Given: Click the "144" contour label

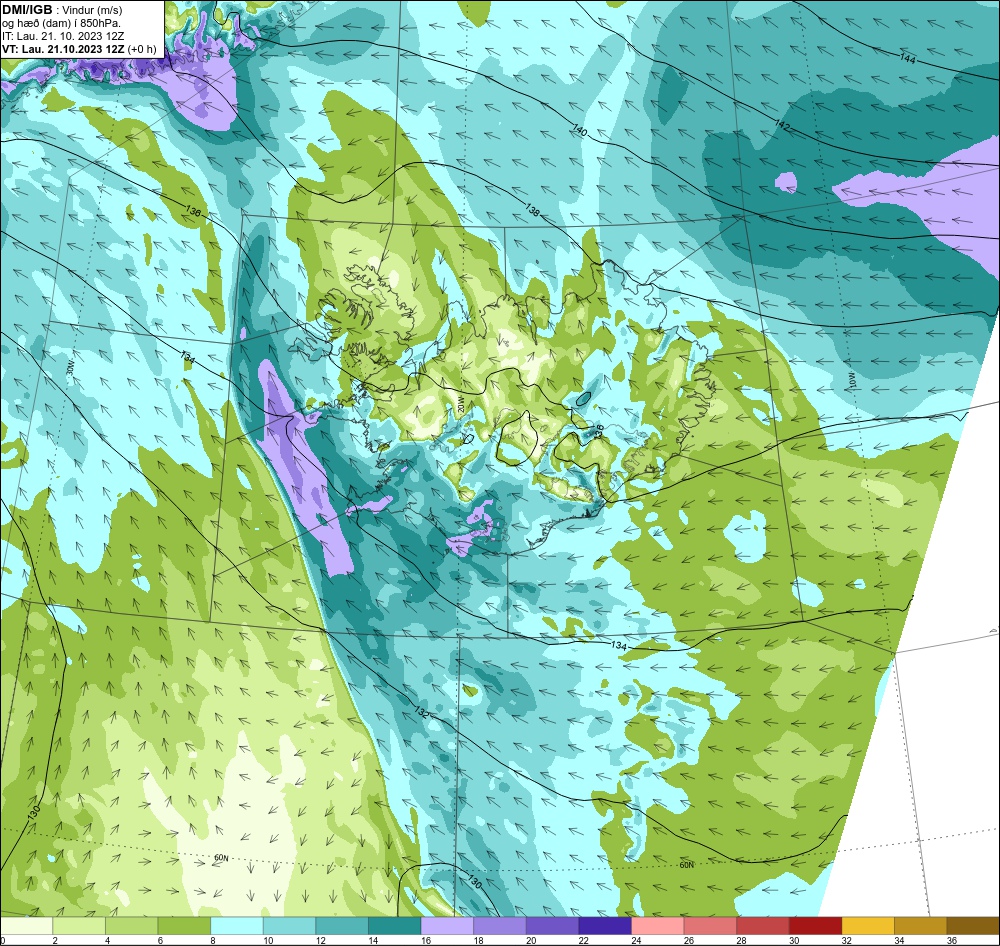Looking at the screenshot, I should click(908, 59).
